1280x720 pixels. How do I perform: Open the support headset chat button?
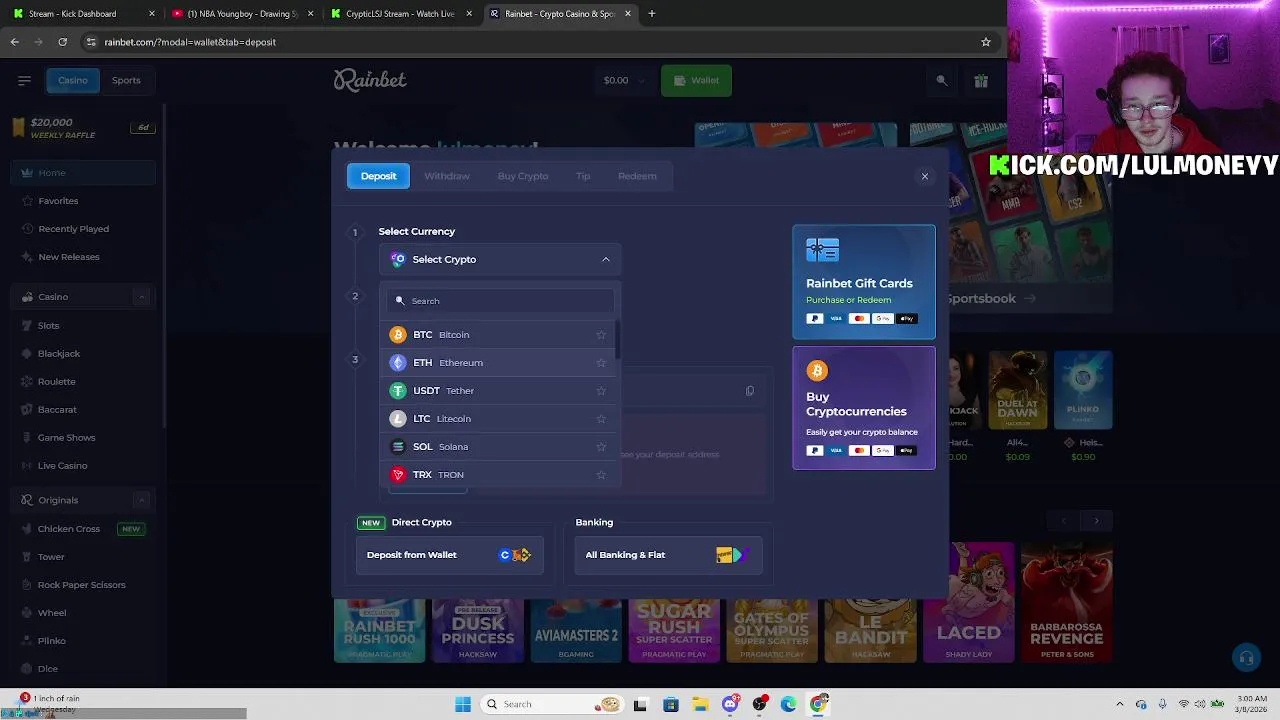pos(1245,658)
